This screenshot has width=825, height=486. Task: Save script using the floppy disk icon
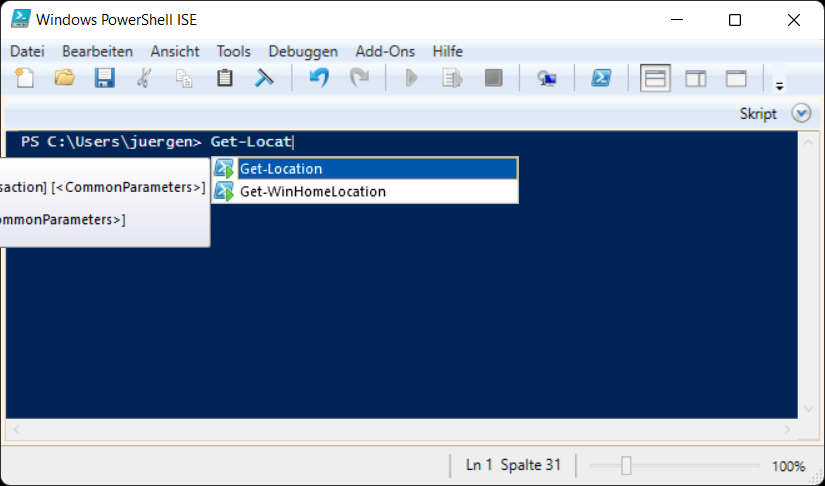[105, 78]
